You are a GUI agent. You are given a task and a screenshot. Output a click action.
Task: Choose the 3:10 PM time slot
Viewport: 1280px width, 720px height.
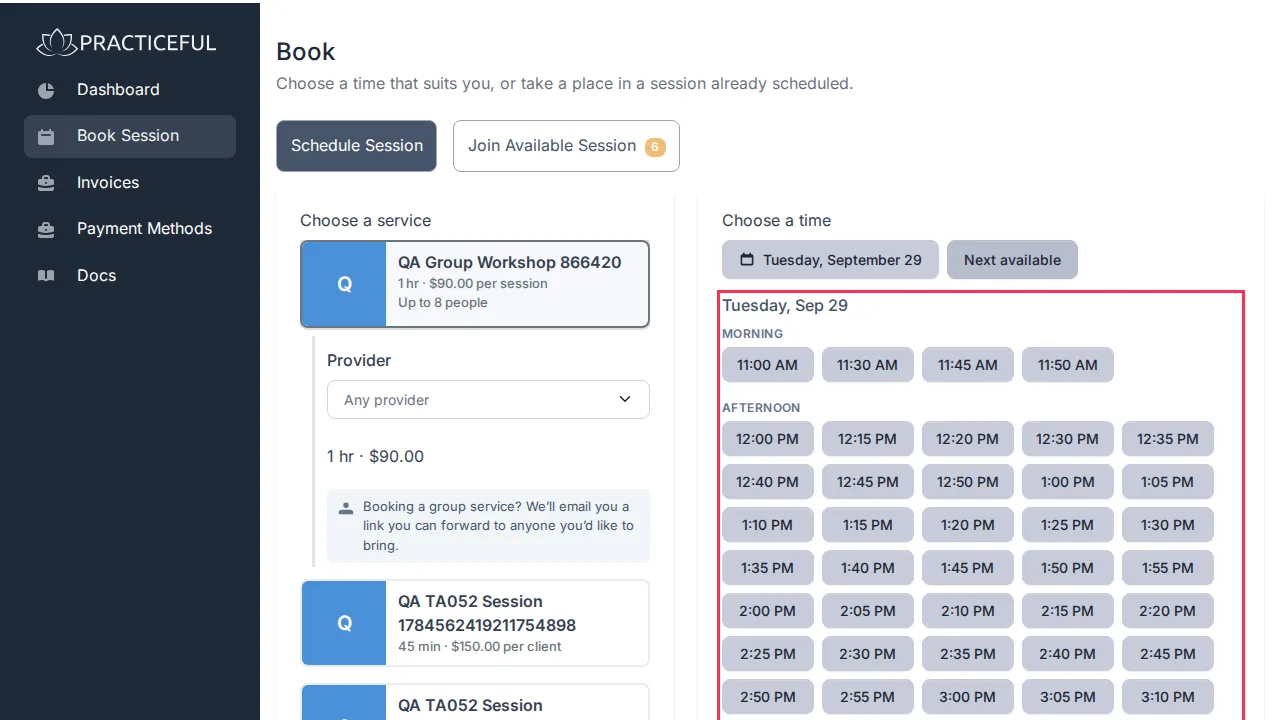pyautogui.click(x=1168, y=697)
